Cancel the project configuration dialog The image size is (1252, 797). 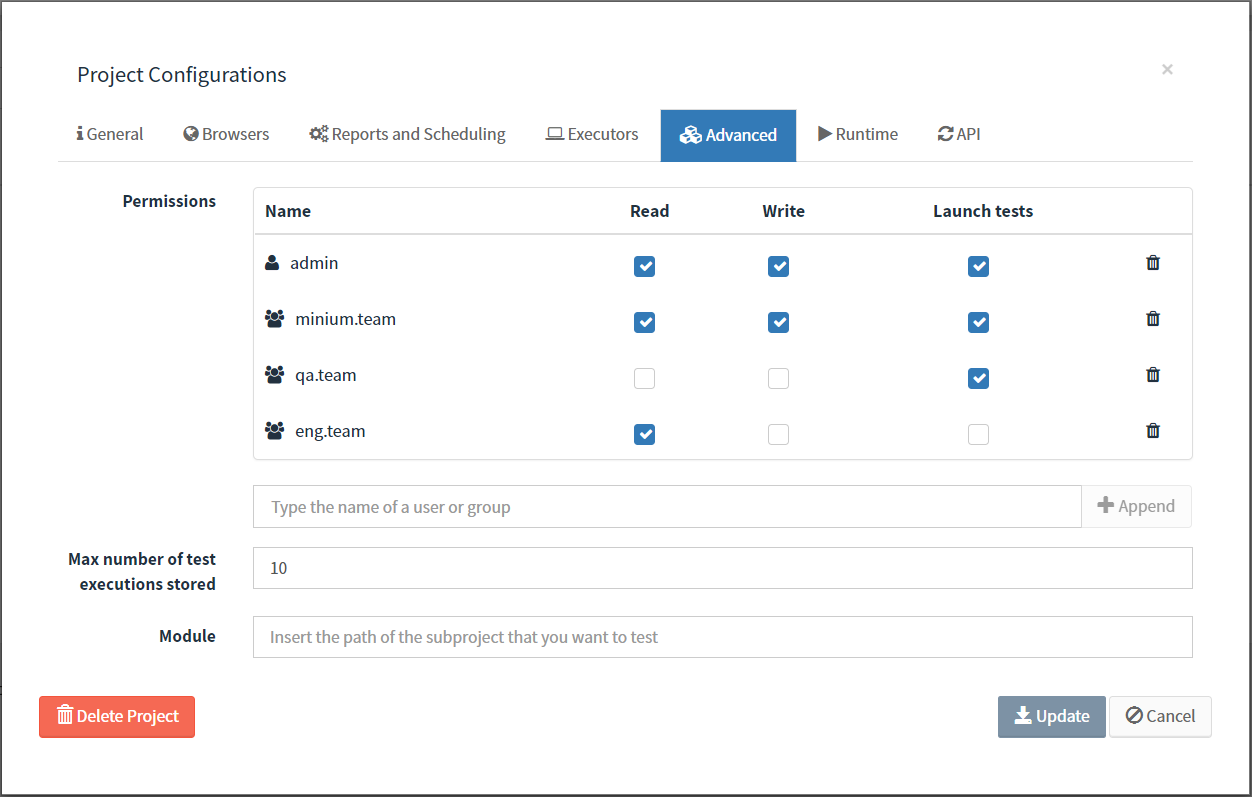pyautogui.click(x=1160, y=716)
